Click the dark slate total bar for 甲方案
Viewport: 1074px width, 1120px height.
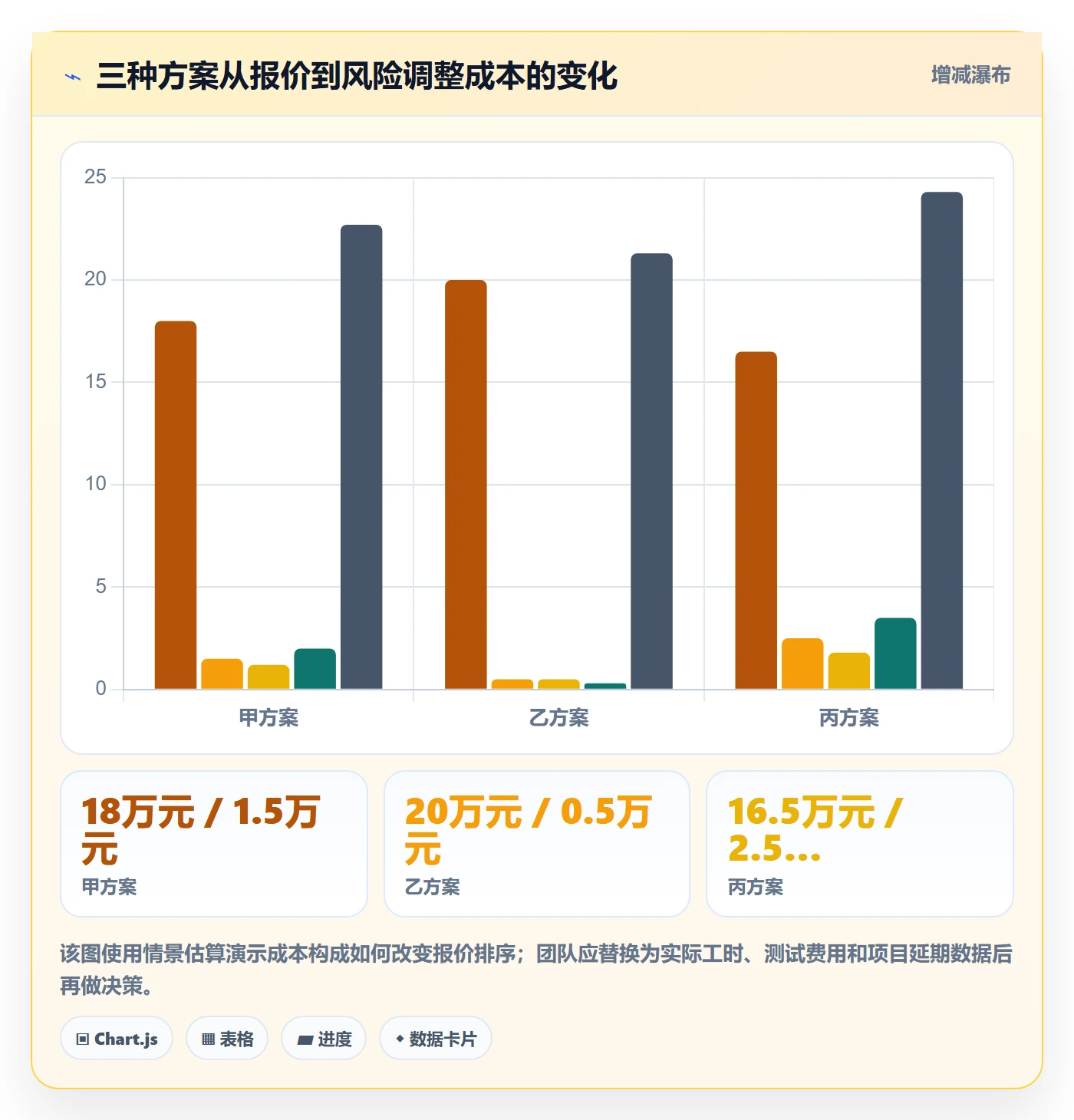[361, 456]
